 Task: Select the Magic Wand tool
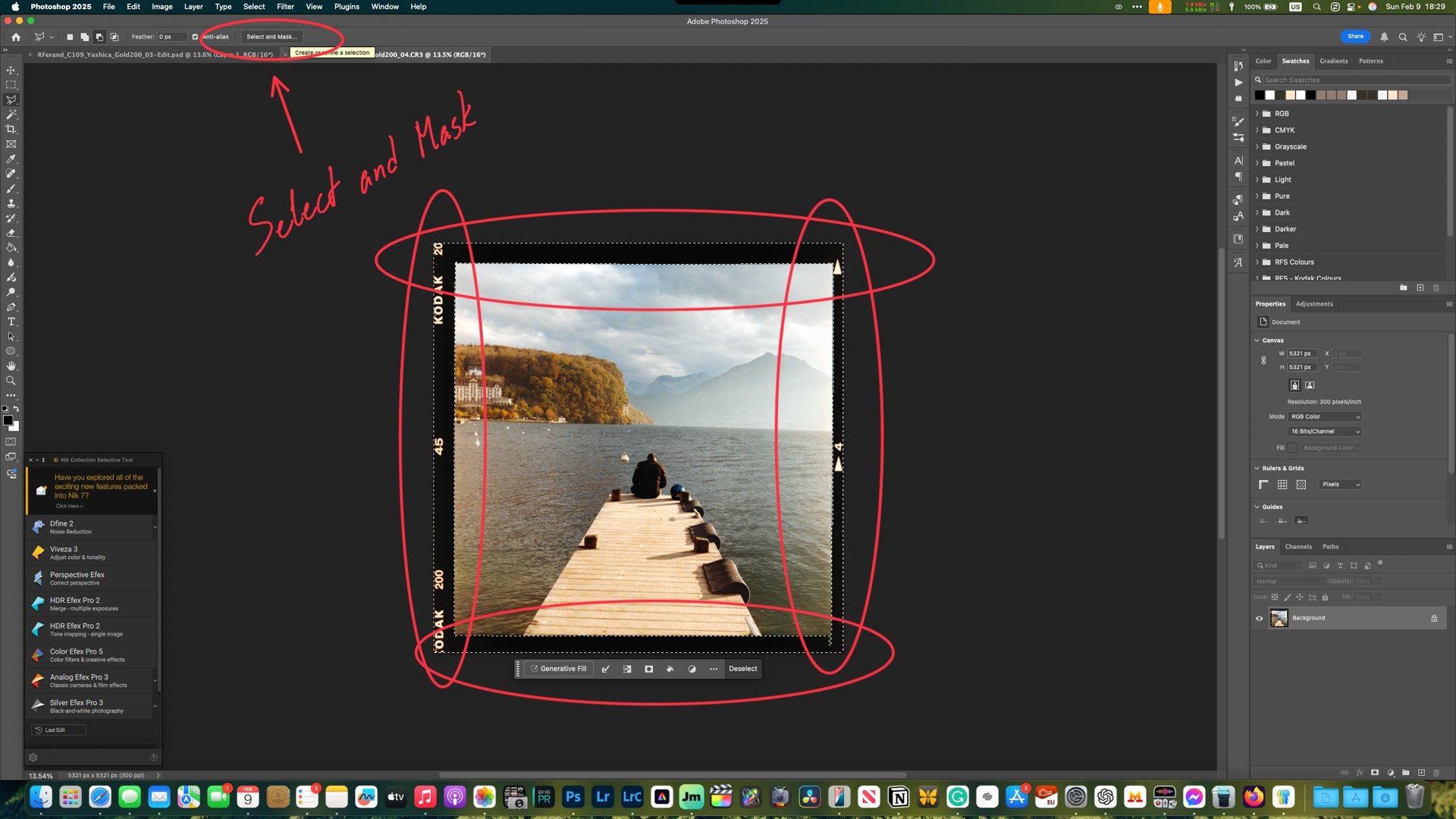pyautogui.click(x=11, y=115)
